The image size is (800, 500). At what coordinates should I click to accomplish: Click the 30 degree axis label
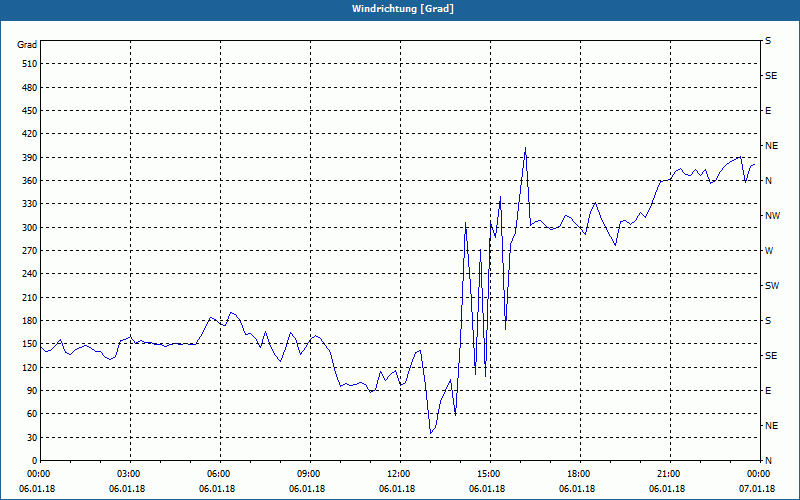tap(32, 437)
